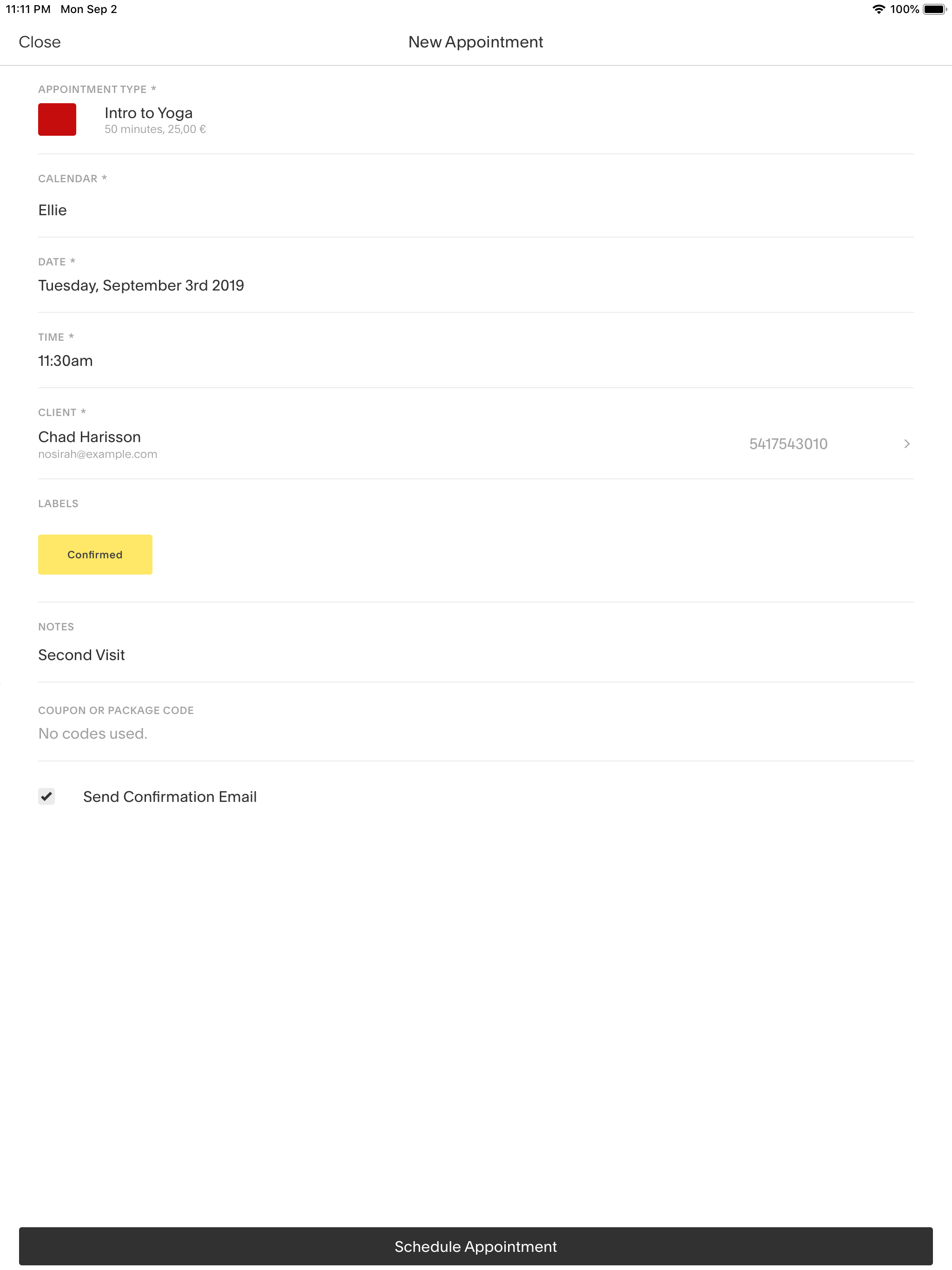
Task: Tap the Wi-Fi status icon
Action: pyautogui.click(x=878, y=9)
